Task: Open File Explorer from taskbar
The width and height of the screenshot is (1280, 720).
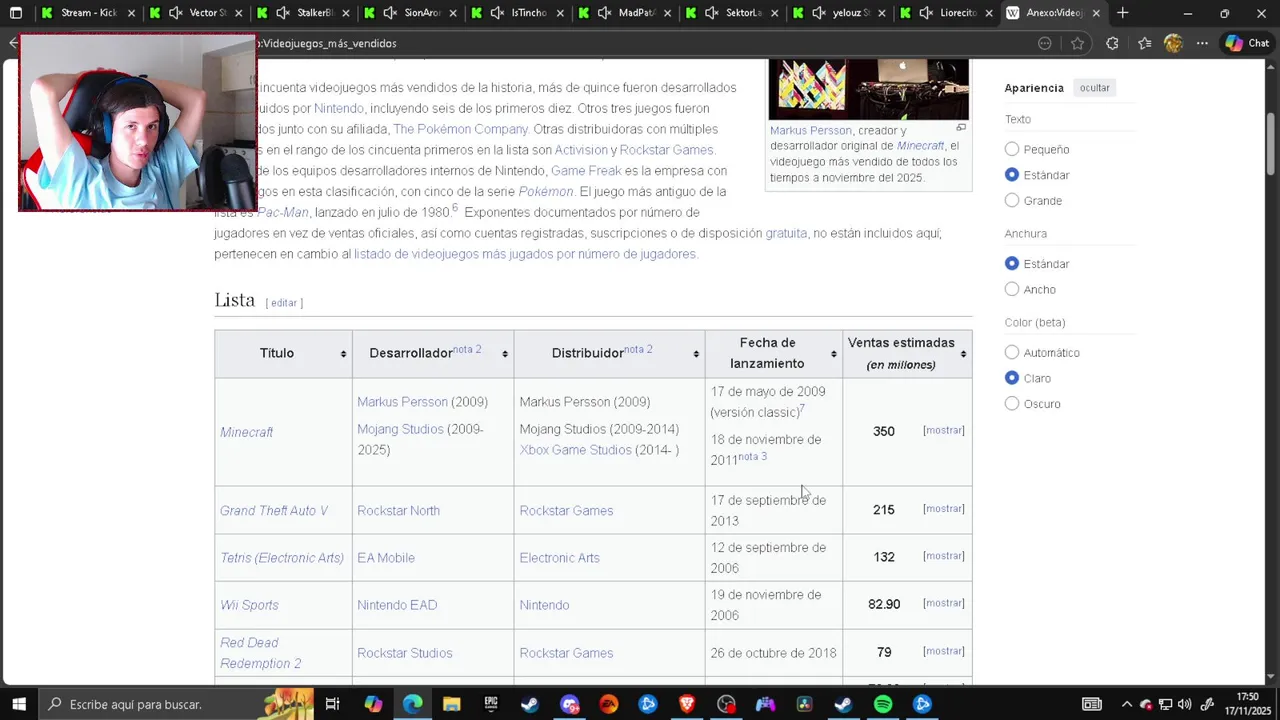Action: 451,704
